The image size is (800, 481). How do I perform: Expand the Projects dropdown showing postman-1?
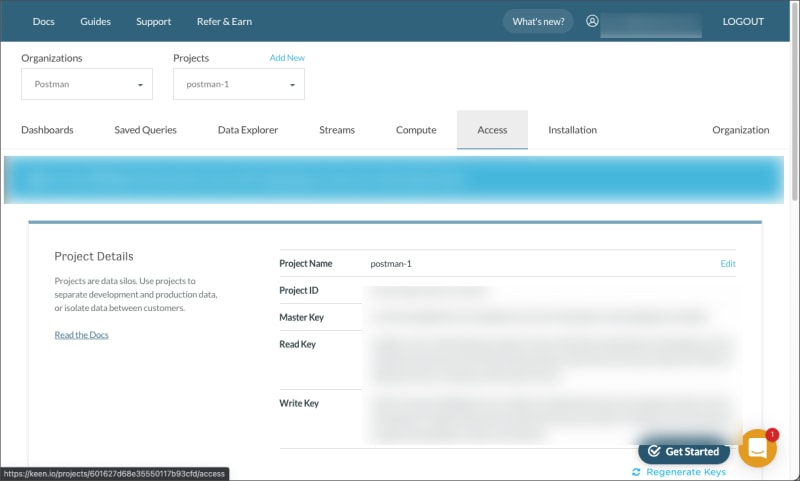(x=239, y=84)
